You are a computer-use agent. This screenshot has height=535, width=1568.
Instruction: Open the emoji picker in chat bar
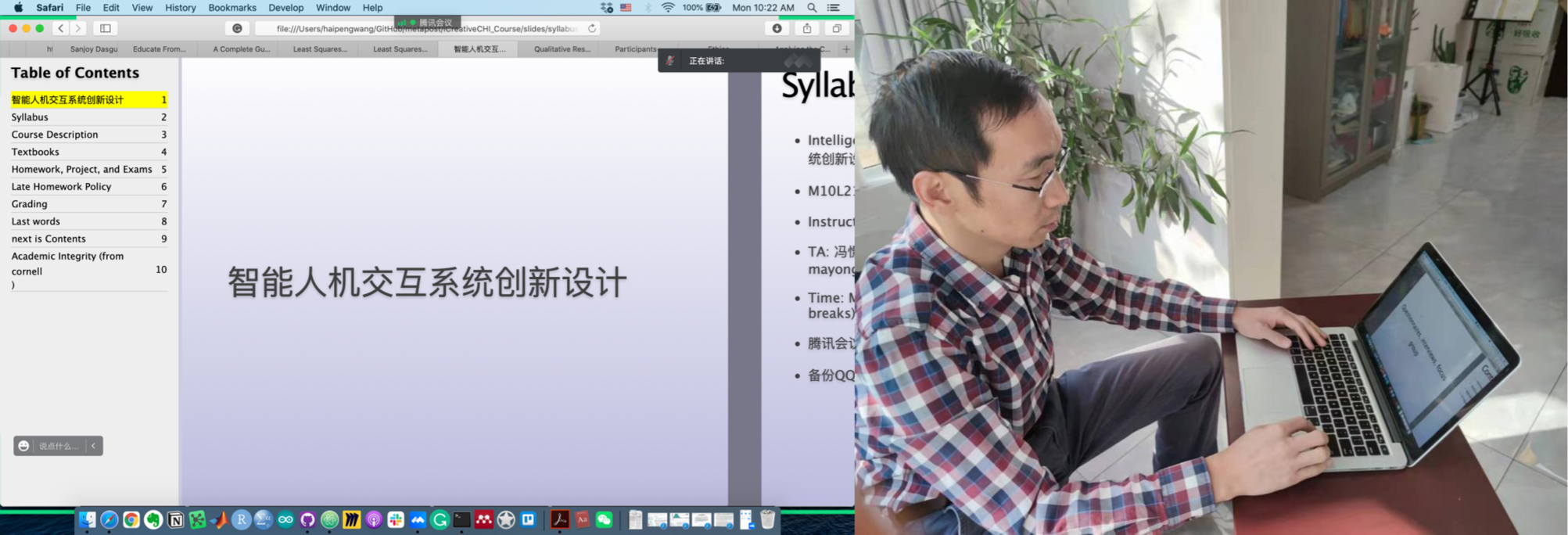(x=23, y=446)
